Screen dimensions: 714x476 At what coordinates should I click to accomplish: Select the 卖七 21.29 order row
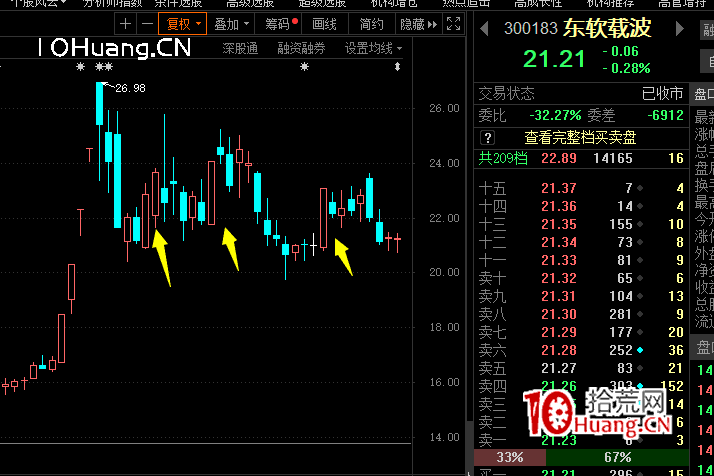[581, 333]
